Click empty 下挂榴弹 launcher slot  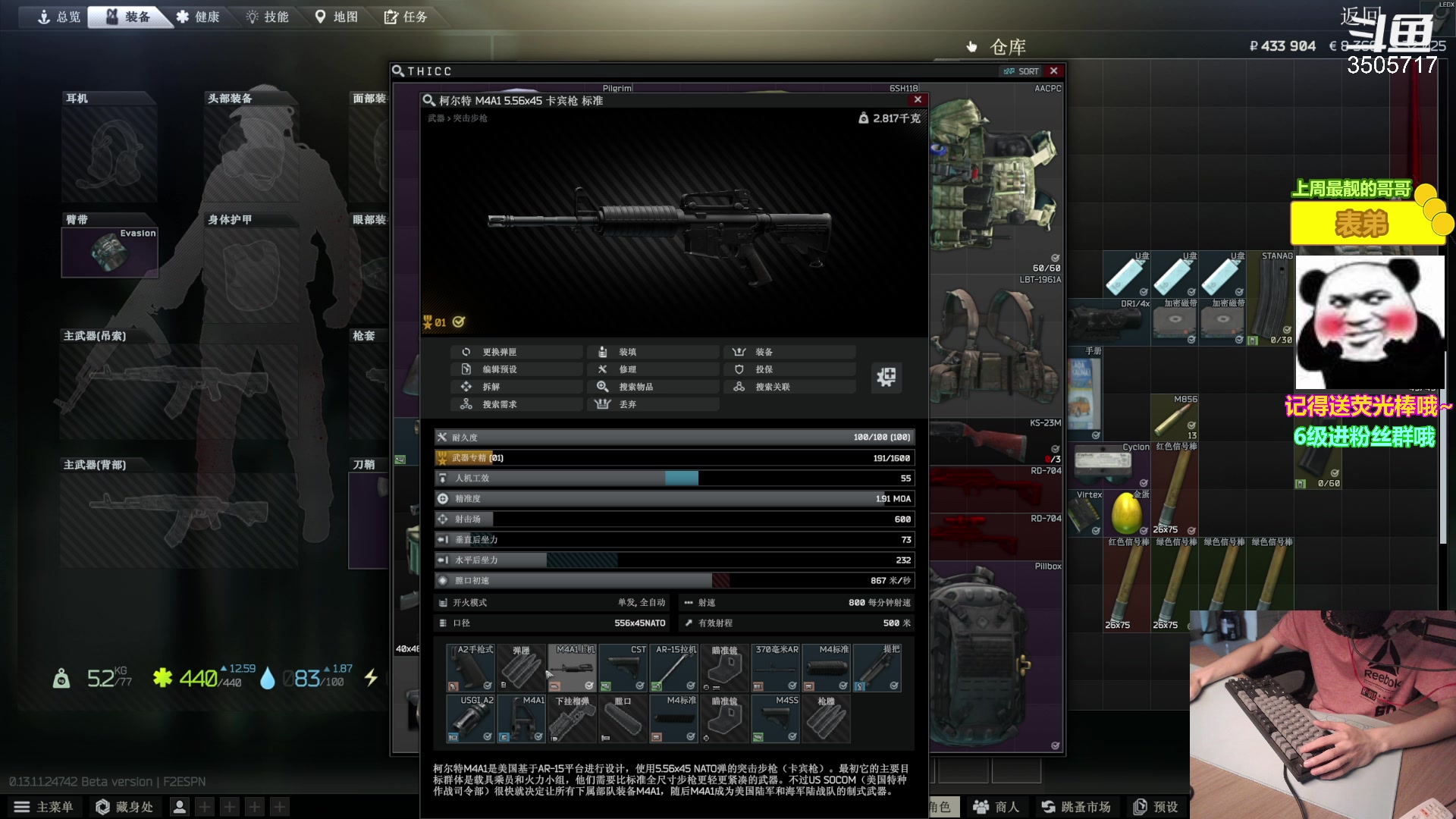coord(572,719)
